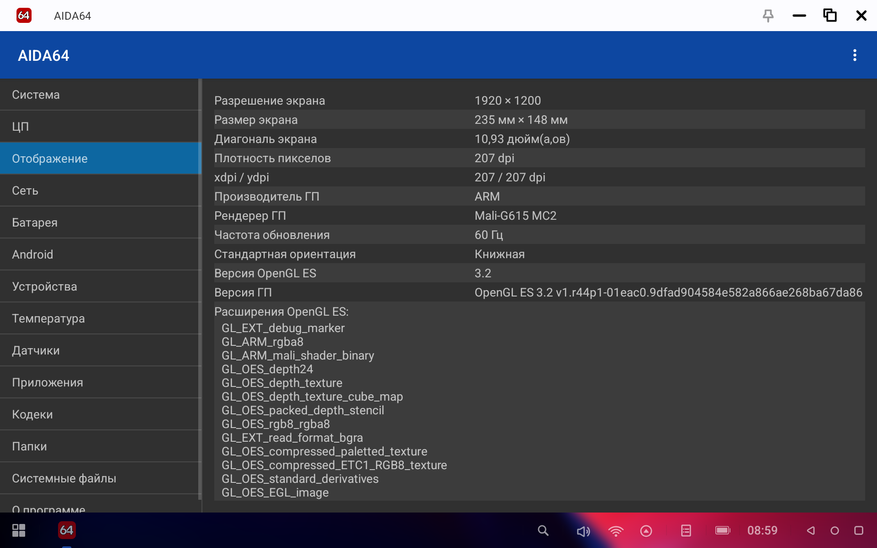Open the Устройства section
The image size is (877, 548).
100,286
